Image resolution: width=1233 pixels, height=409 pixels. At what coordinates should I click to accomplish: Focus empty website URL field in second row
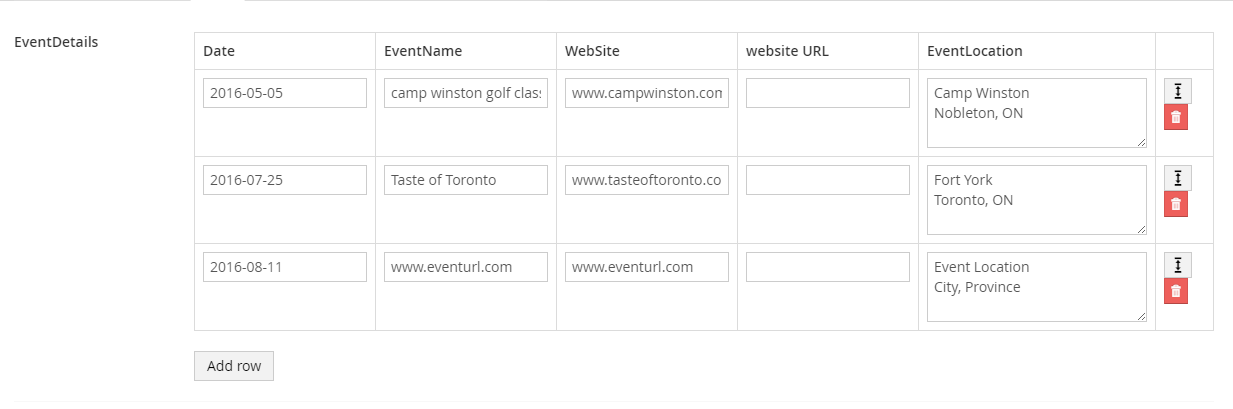click(x=828, y=180)
